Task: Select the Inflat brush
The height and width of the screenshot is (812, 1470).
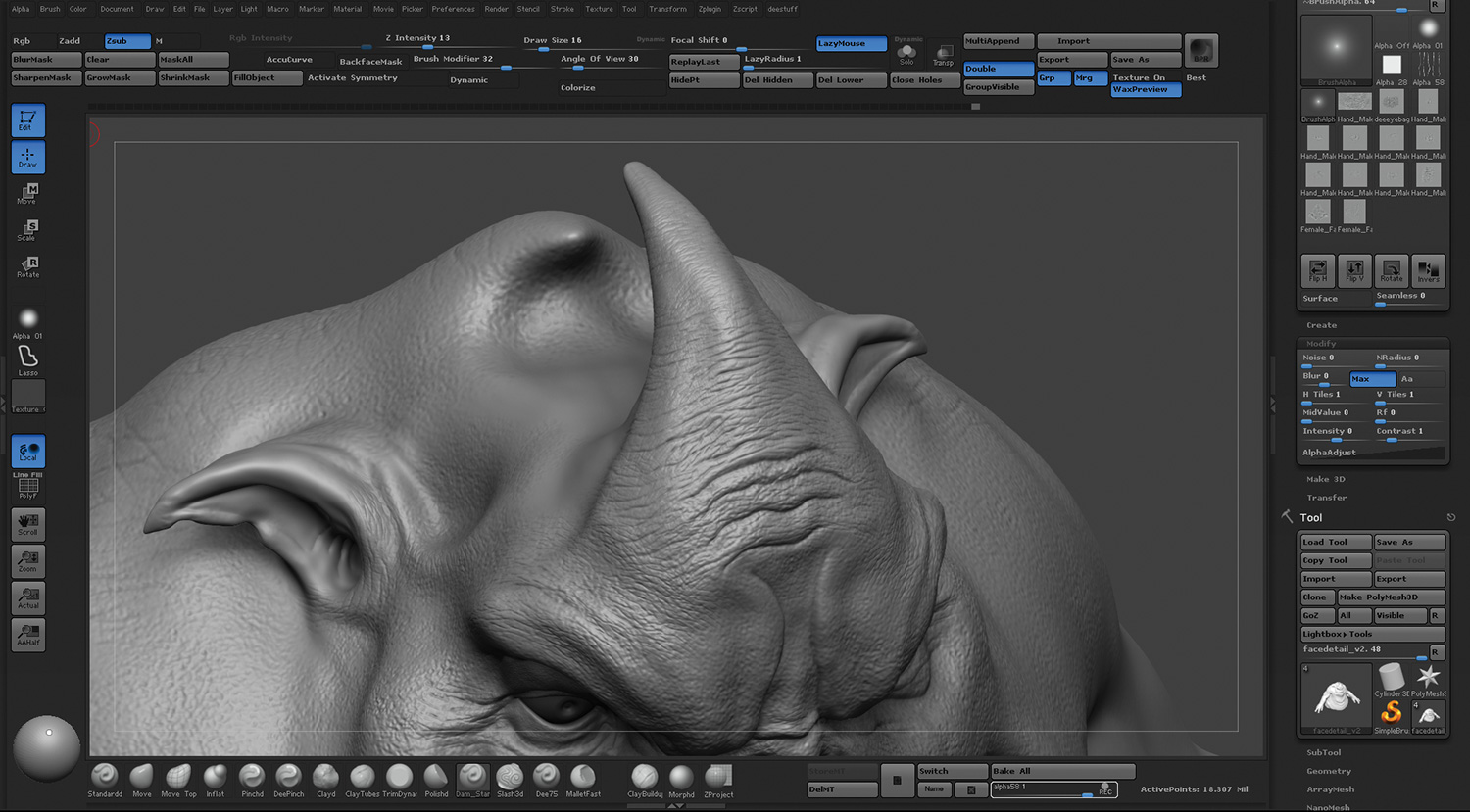Action: point(216,781)
